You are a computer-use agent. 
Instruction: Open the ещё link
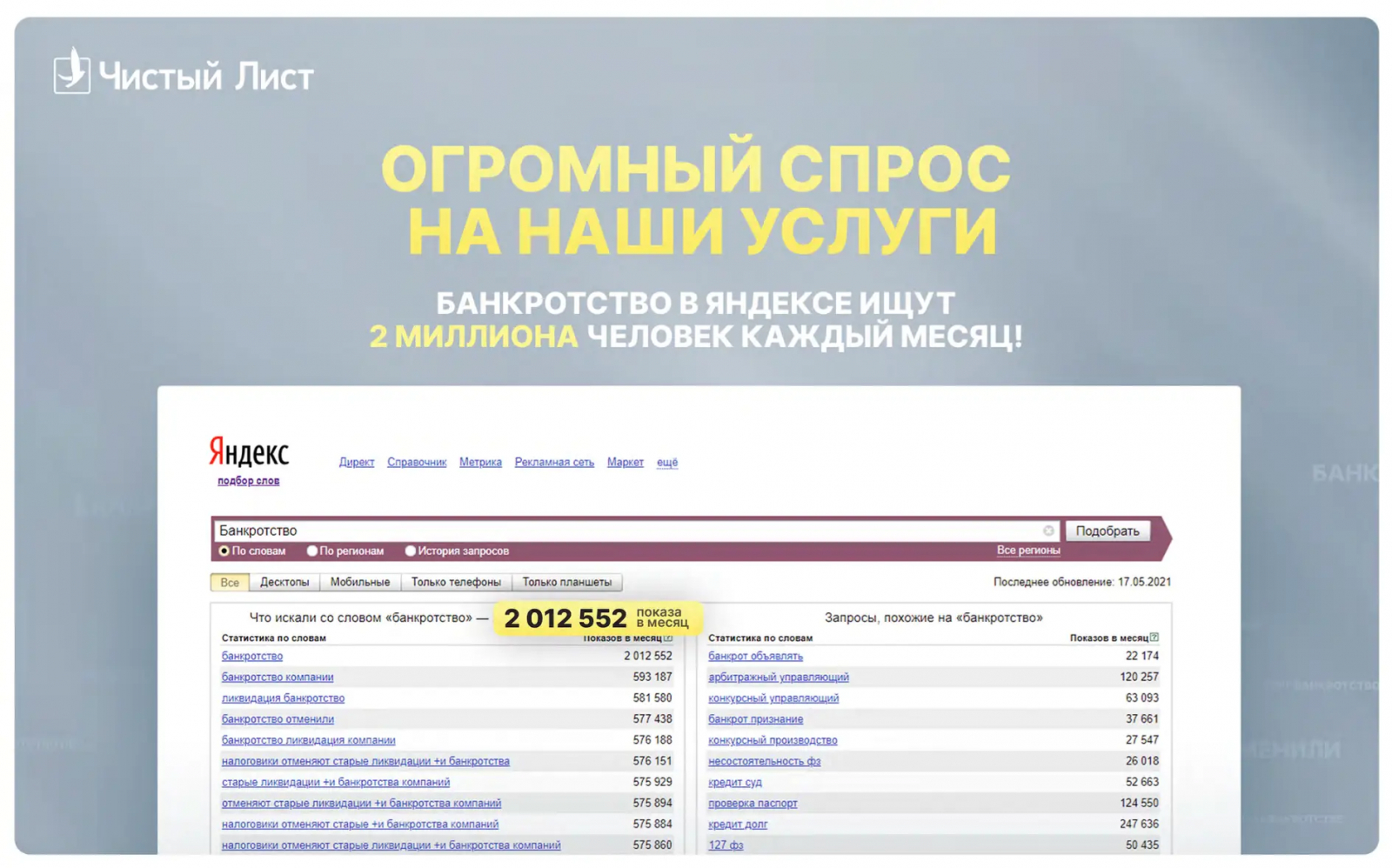[x=667, y=462]
